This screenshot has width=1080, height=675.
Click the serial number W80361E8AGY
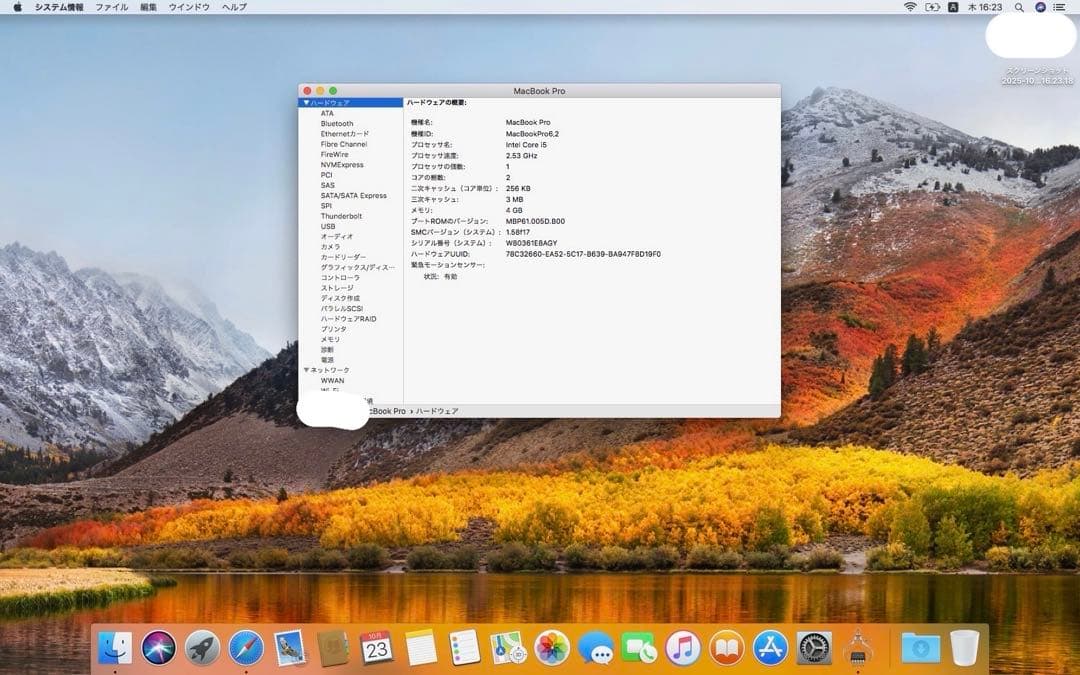531,243
